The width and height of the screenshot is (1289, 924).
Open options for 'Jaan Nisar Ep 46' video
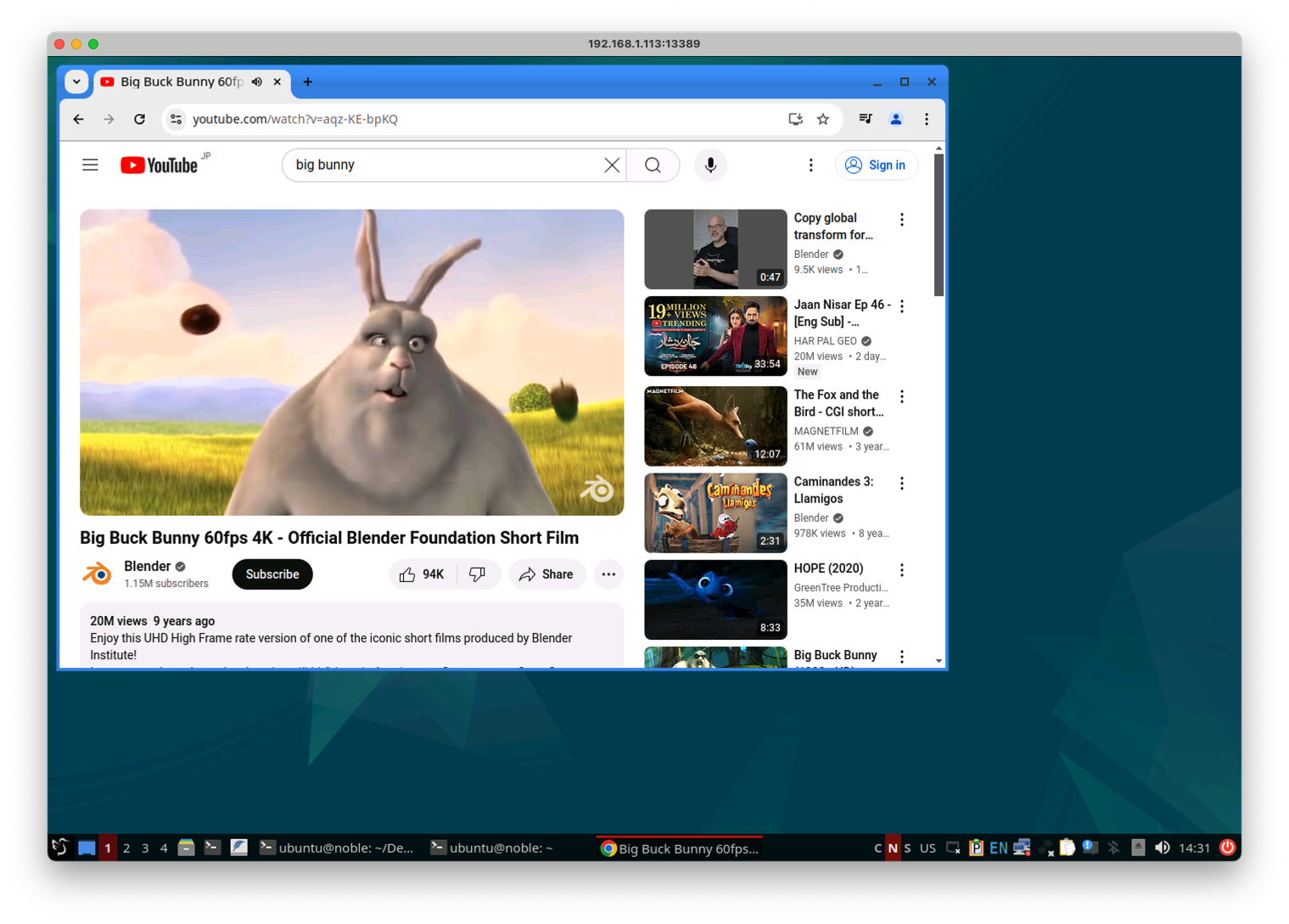click(902, 306)
